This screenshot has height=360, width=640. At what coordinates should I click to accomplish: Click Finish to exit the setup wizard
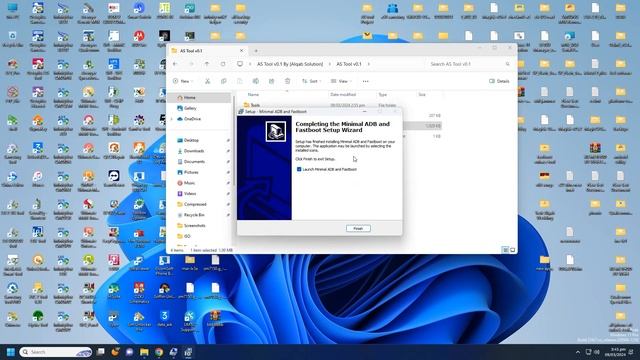point(358,229)
